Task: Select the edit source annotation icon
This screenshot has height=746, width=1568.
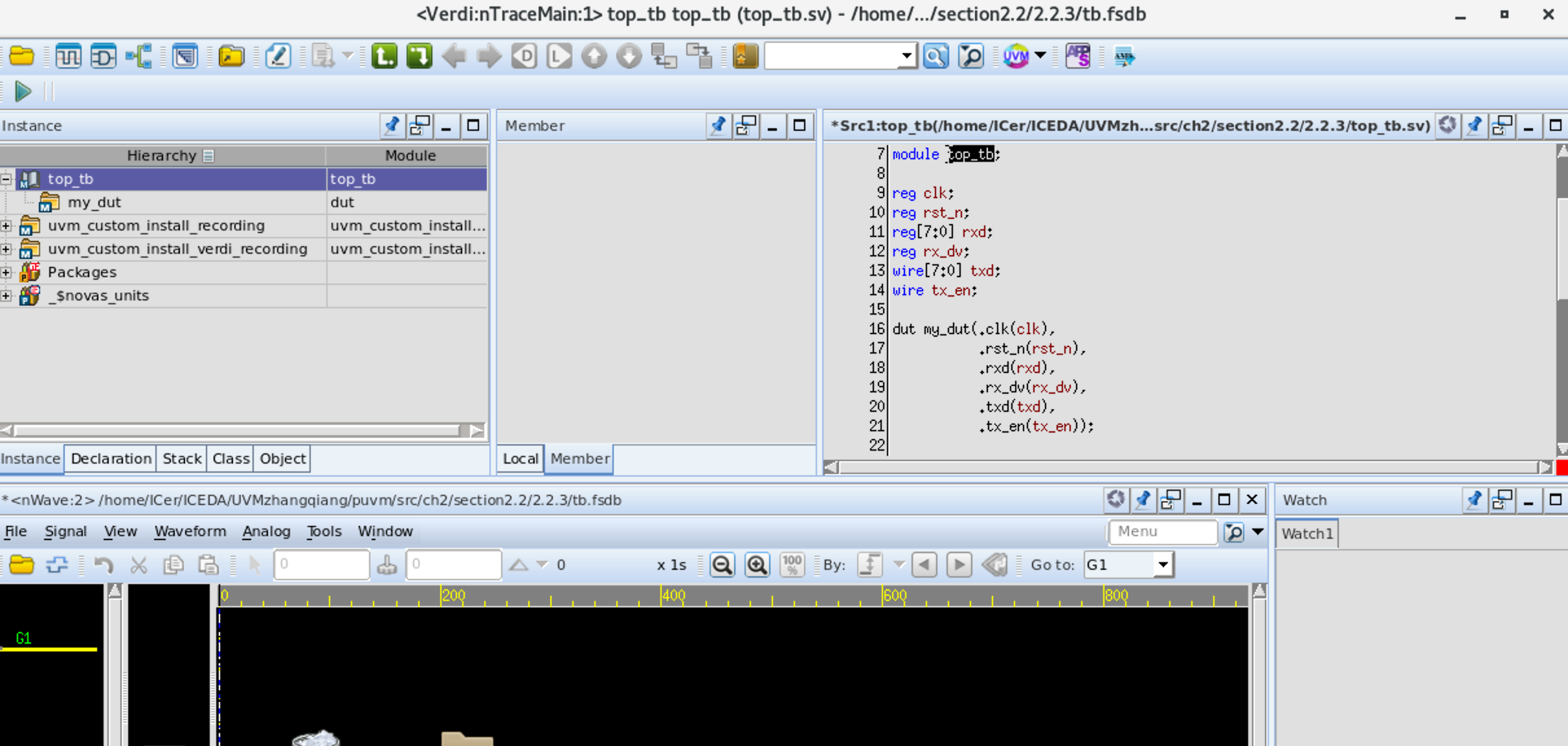Action: click(x=278, y=56)
